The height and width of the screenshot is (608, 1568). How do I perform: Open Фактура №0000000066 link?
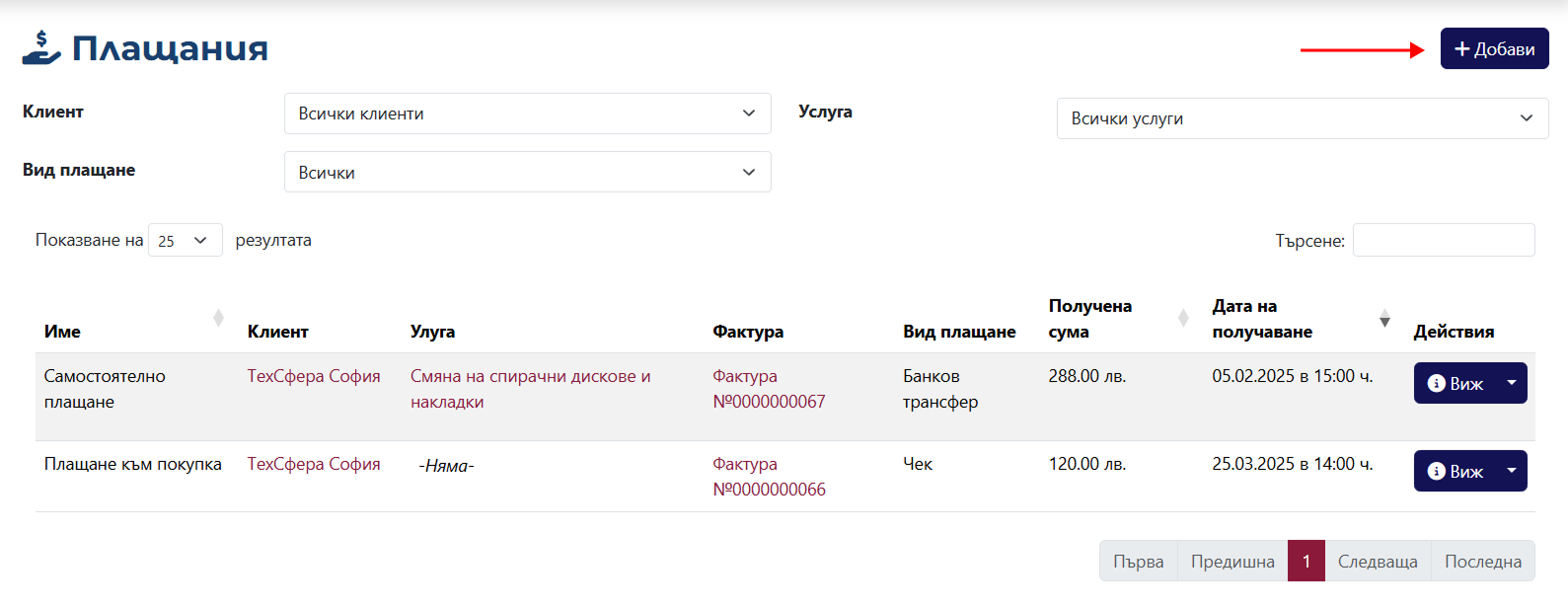769,477
